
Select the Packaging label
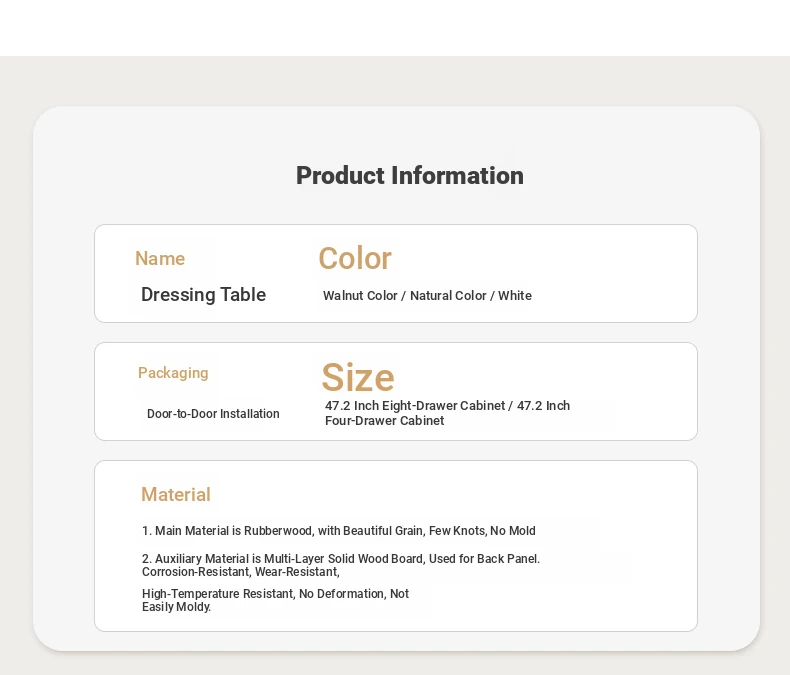point(173,373)
